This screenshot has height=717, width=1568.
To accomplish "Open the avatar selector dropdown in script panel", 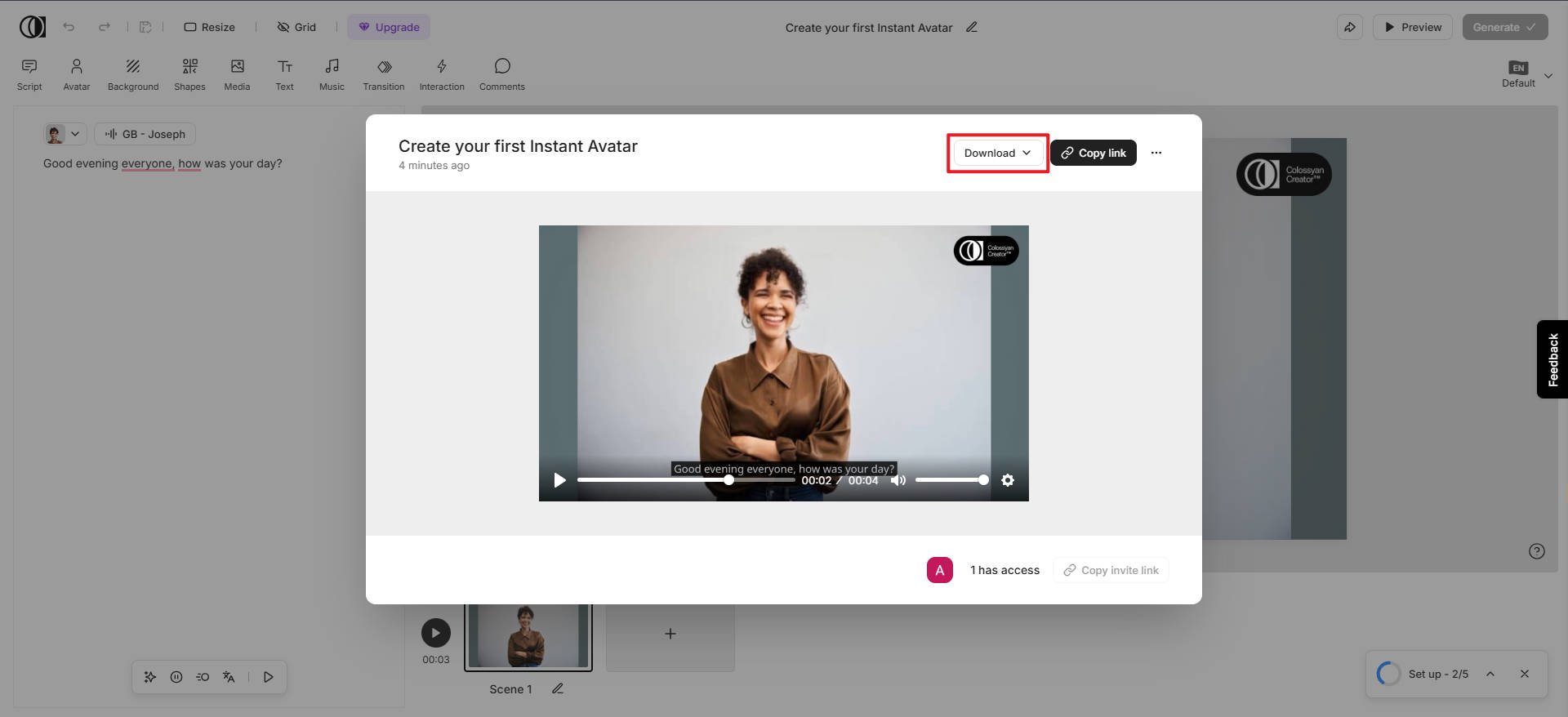I will click(x=65, y=134).
